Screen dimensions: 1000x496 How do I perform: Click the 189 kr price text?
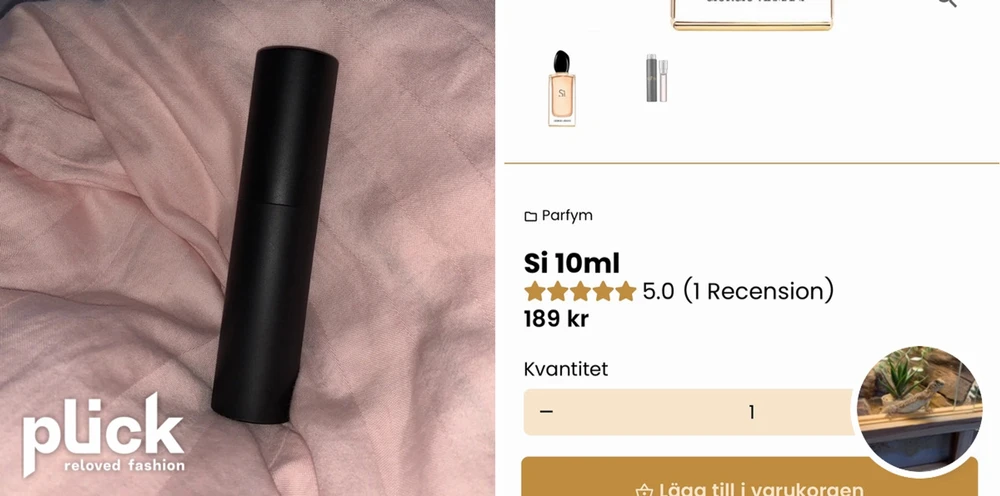tap(556, 319)
